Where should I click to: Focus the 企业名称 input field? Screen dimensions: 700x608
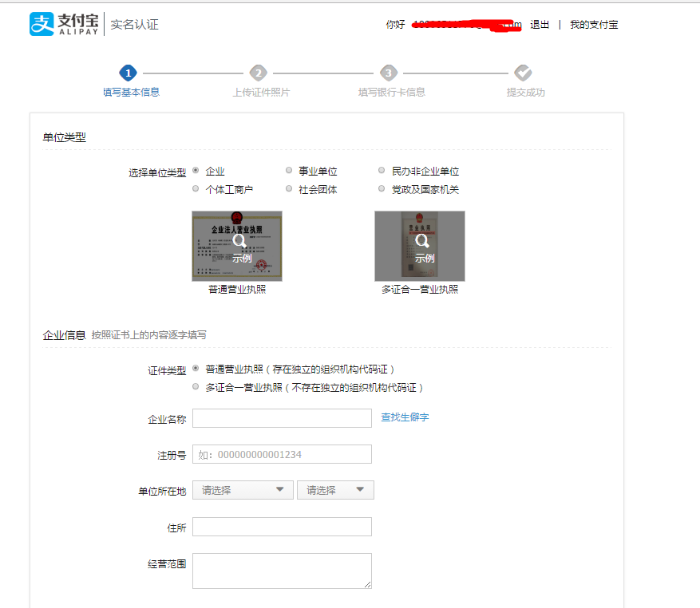tap(282, 418)
